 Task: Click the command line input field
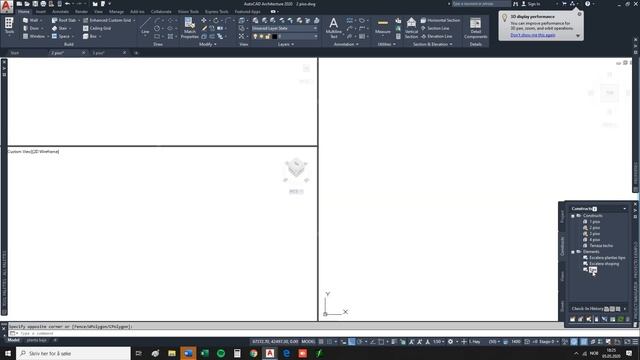[286, 333]
